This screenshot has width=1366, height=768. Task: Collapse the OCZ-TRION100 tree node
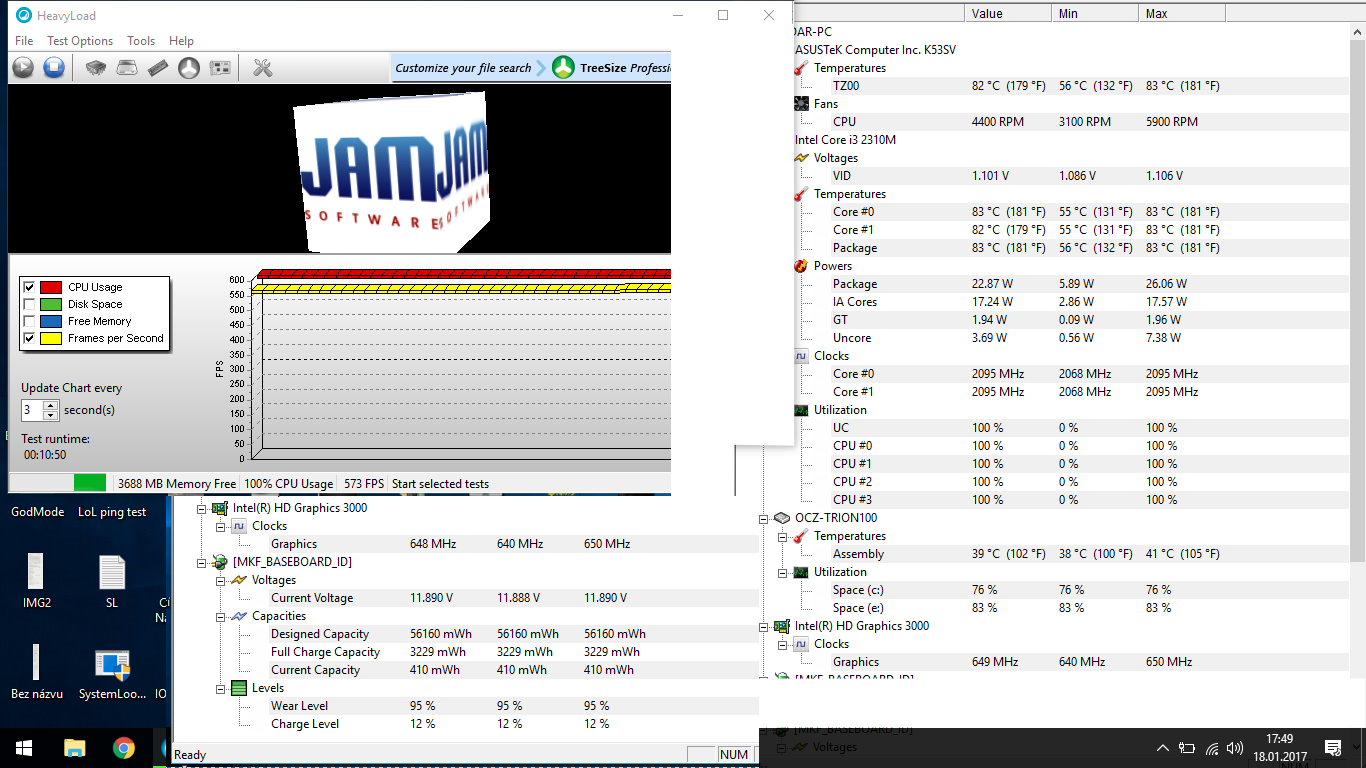[x=764, y=518]
